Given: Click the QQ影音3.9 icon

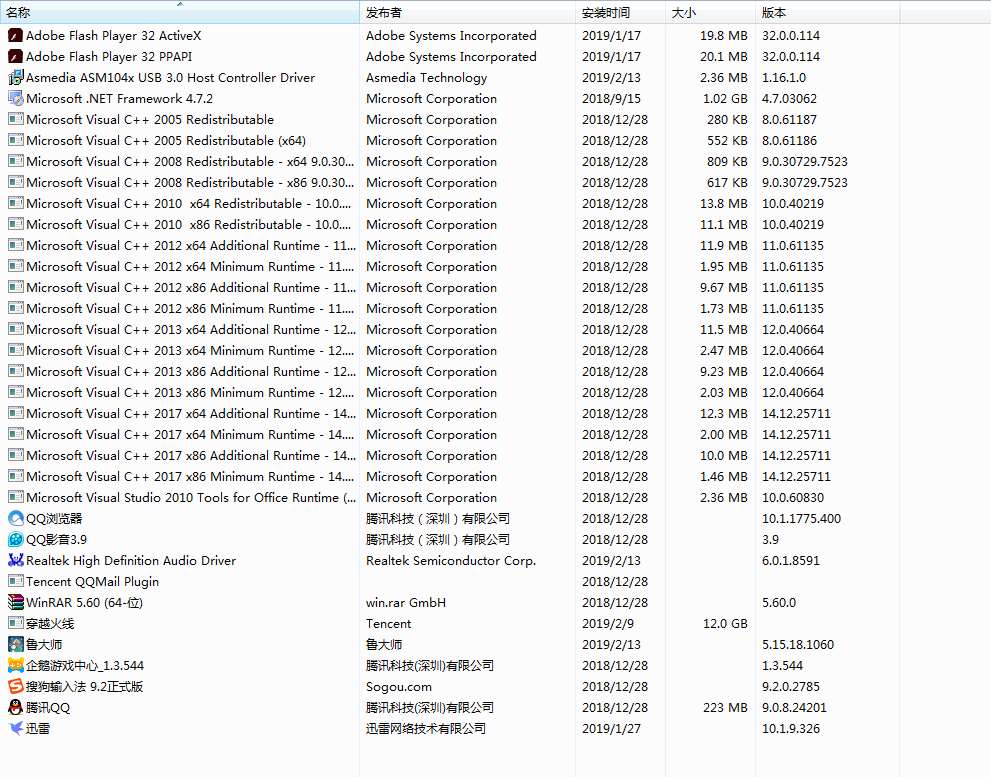Looking at the screenshot, I should pos(15,539).
